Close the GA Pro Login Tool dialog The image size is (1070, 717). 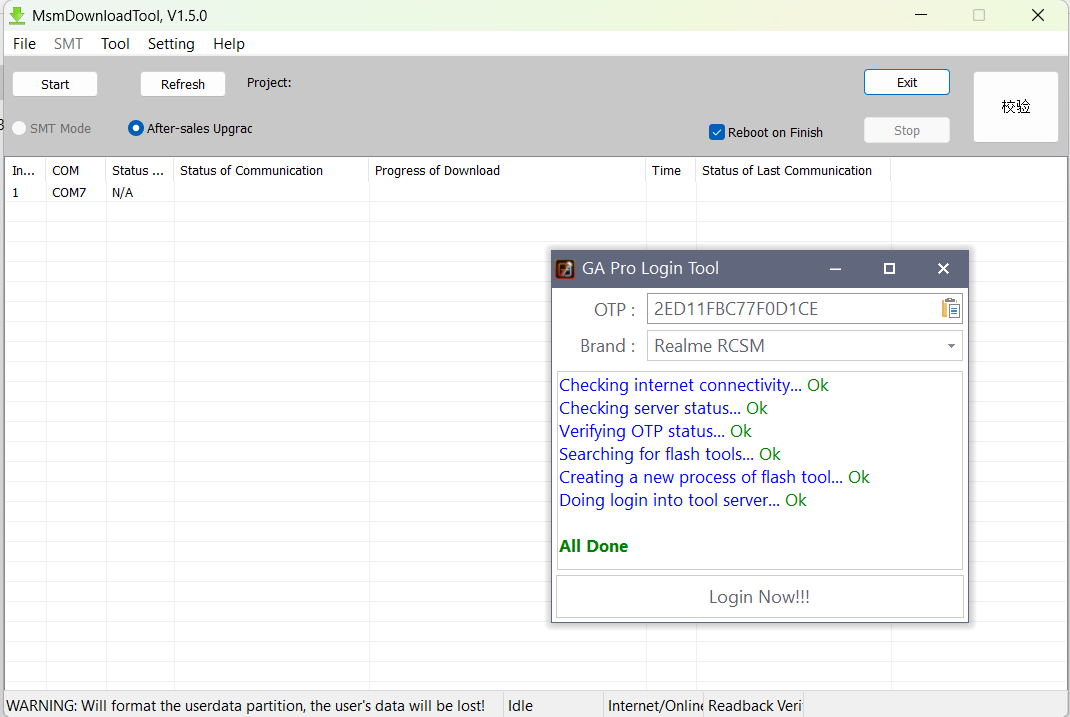pos(943,268)
